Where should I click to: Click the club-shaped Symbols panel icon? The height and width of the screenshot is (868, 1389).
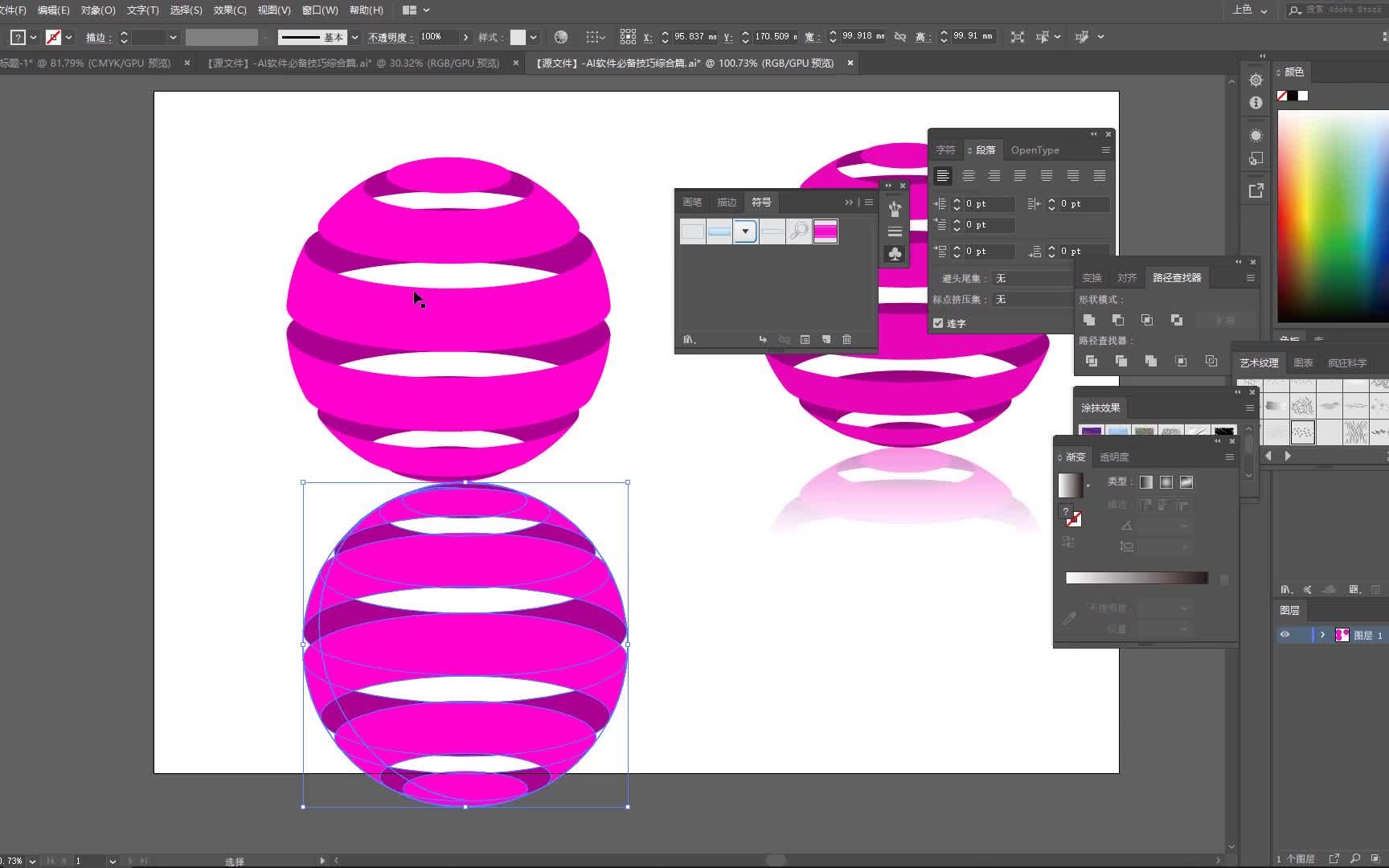click(x=895, y=254)
